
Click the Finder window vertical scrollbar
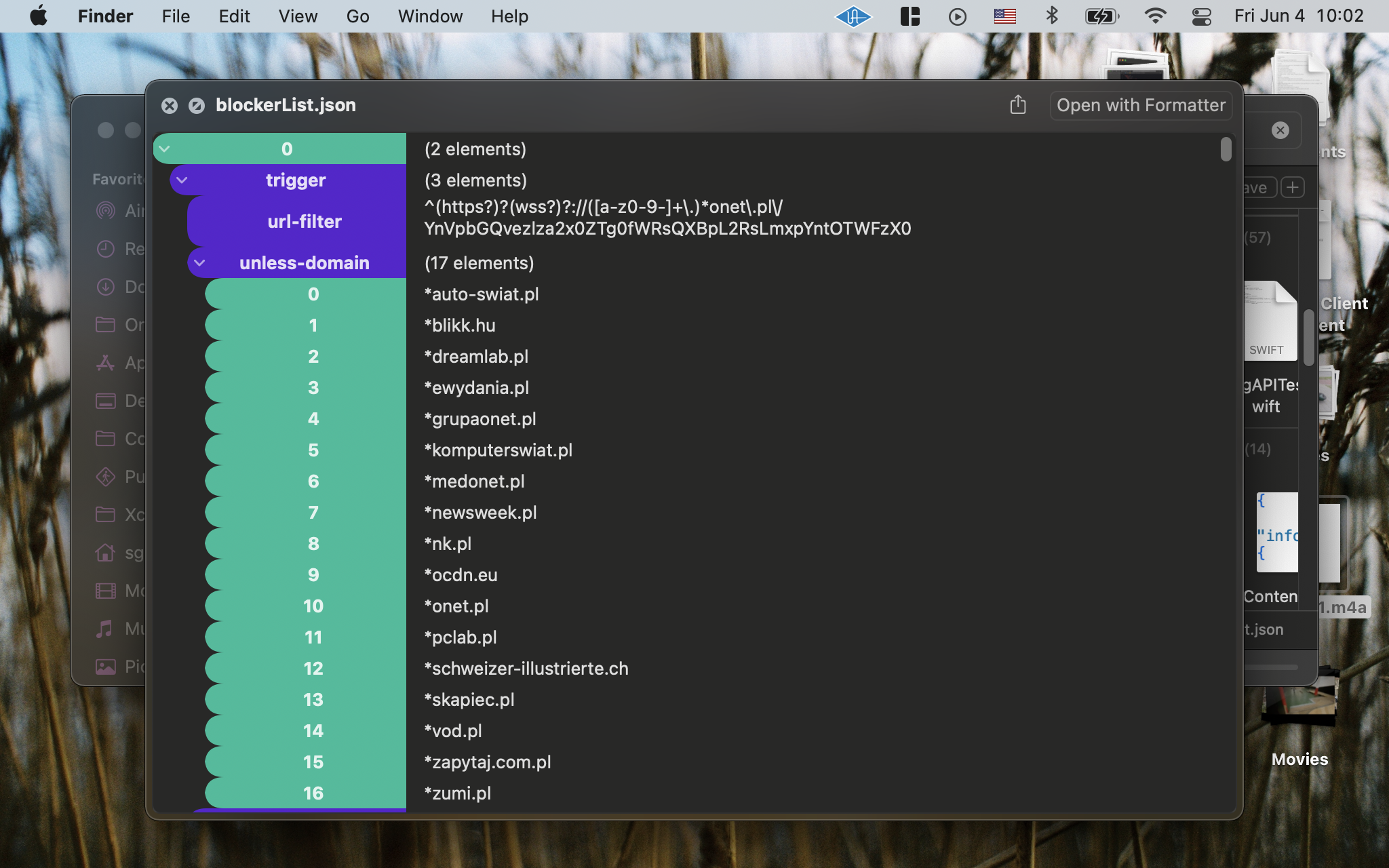point(1308,337)
